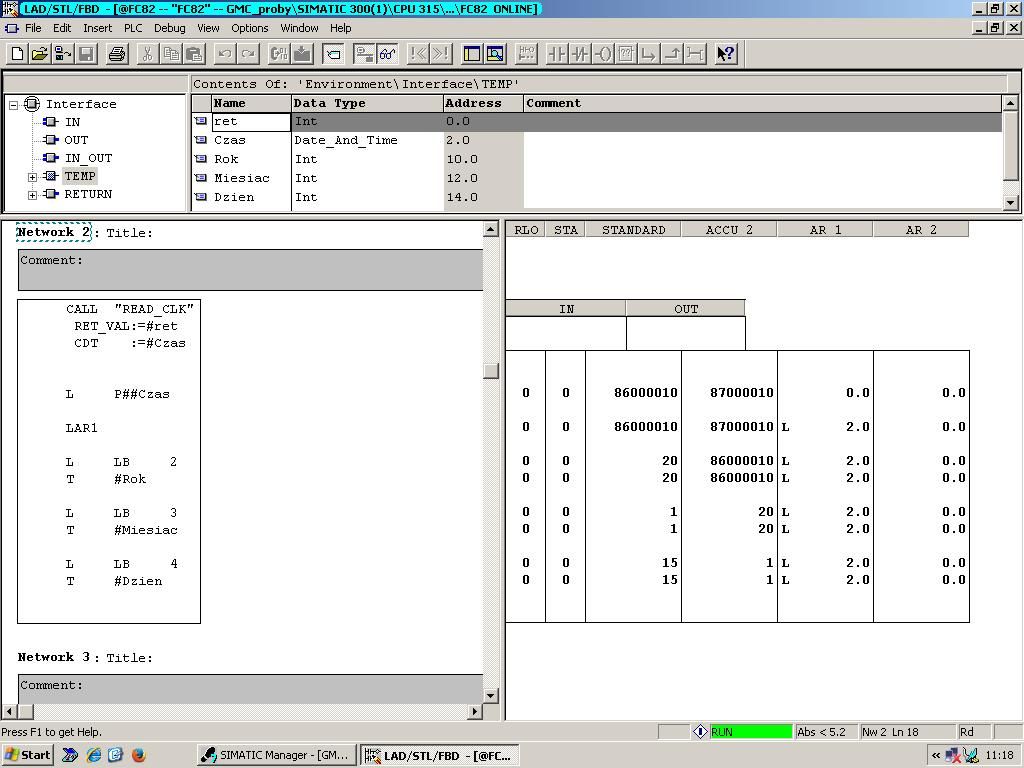Open the Edit menu
The height and width of the screenshot is (768, 1024).
tap(62, 28)
